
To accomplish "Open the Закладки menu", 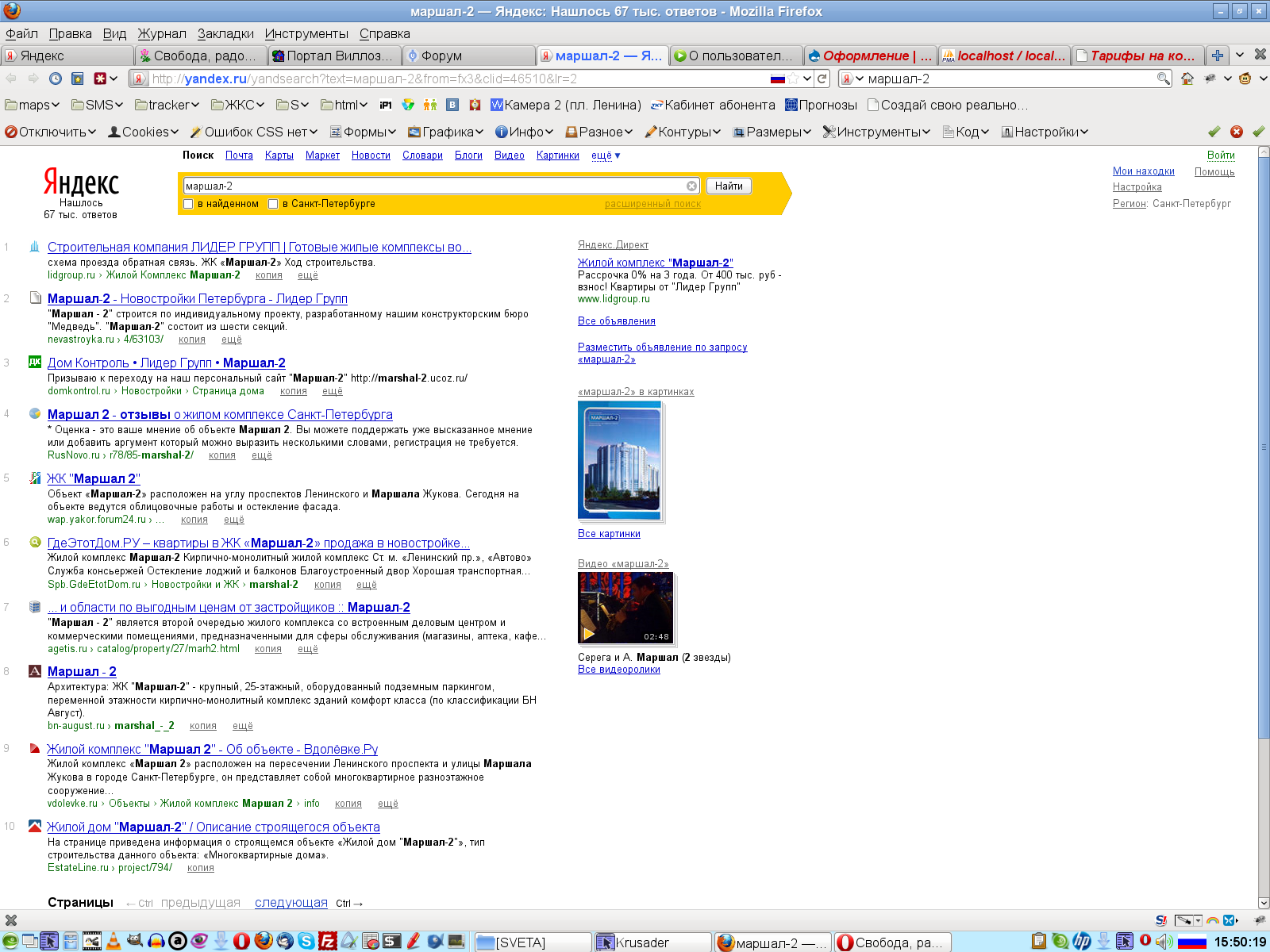I will point(225,33).
